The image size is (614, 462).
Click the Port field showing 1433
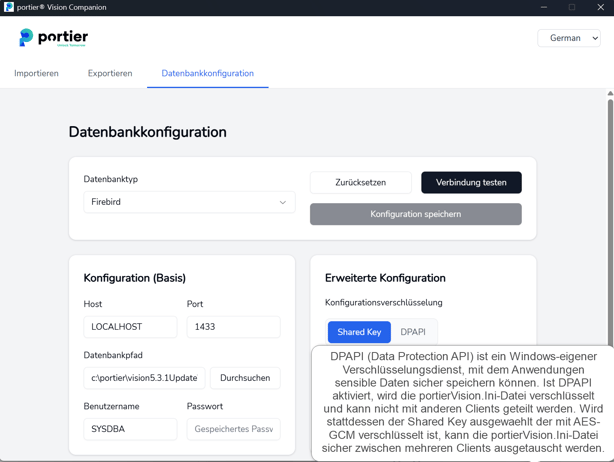click(233, 327)
